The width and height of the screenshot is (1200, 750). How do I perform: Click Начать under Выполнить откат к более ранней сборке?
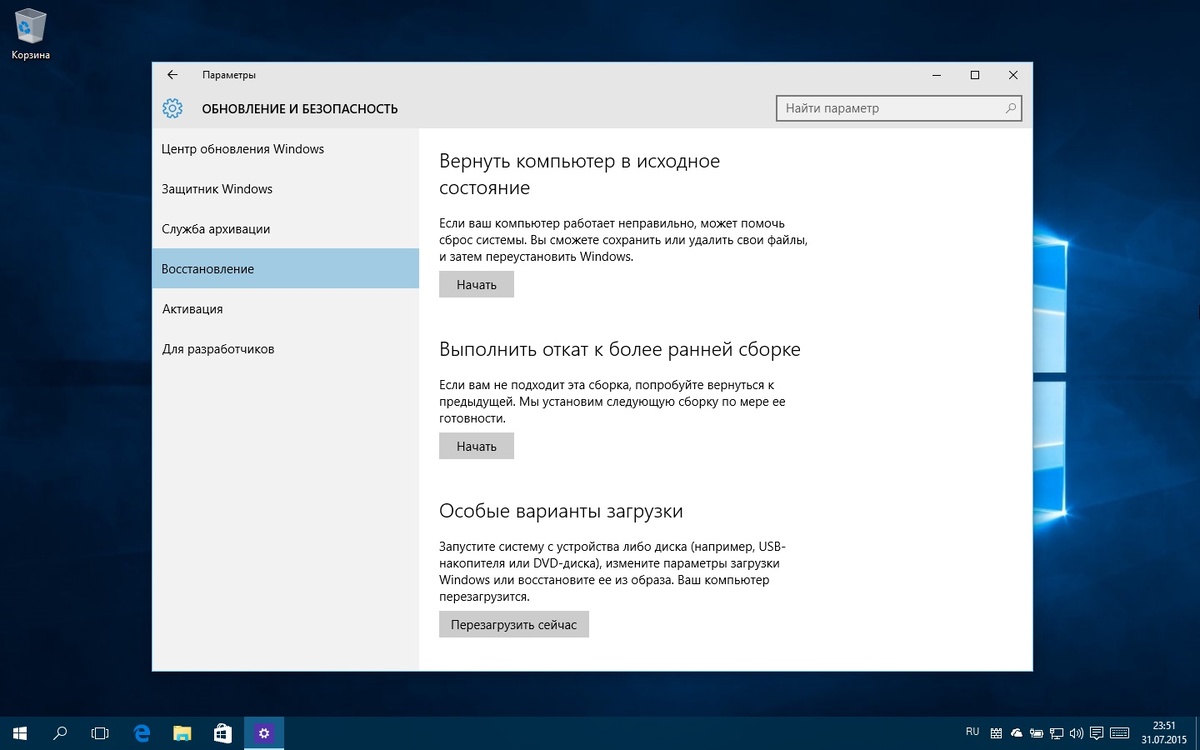click(x=476, y=446)
